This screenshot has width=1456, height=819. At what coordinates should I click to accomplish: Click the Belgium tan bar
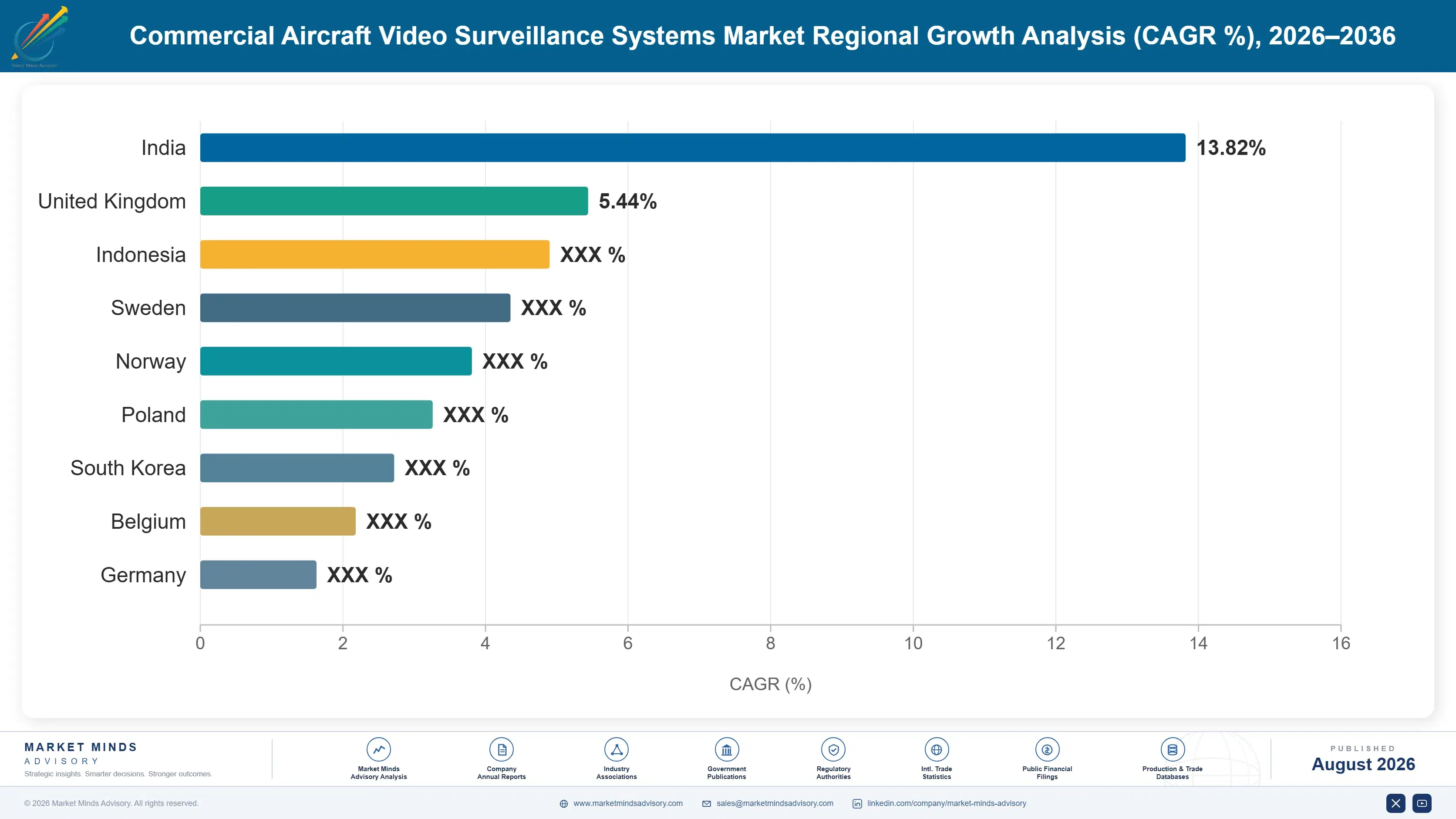tap(277, 521)
